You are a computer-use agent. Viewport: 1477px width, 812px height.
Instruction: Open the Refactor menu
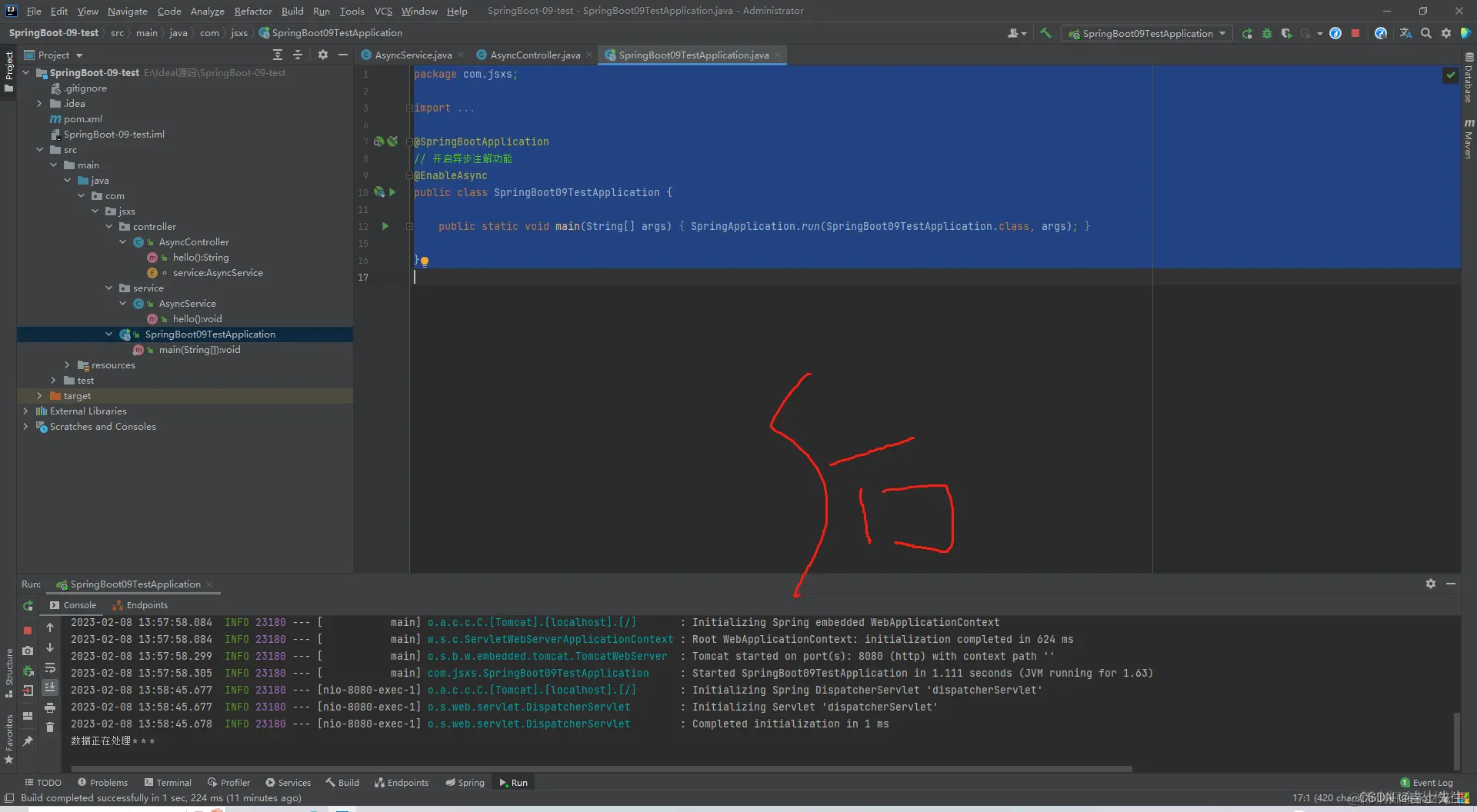253,11
